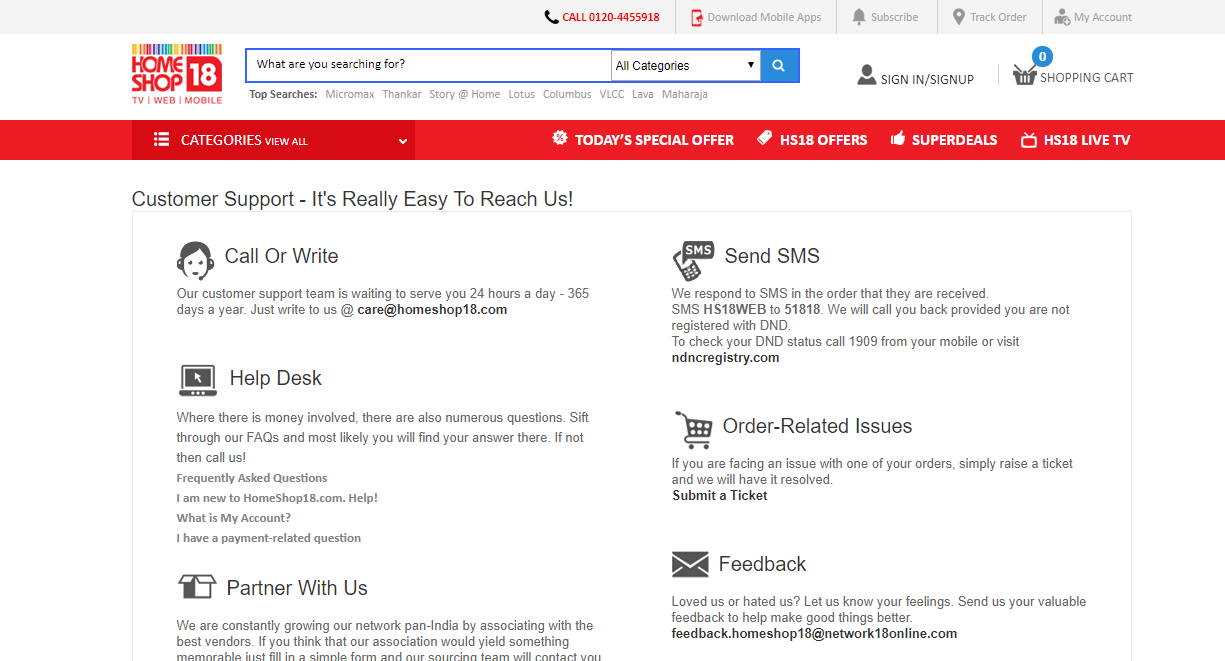This screenshot has width=1225, height=661.
Task: Expand the Categories View All menu
Action: [x=273, y=140]
